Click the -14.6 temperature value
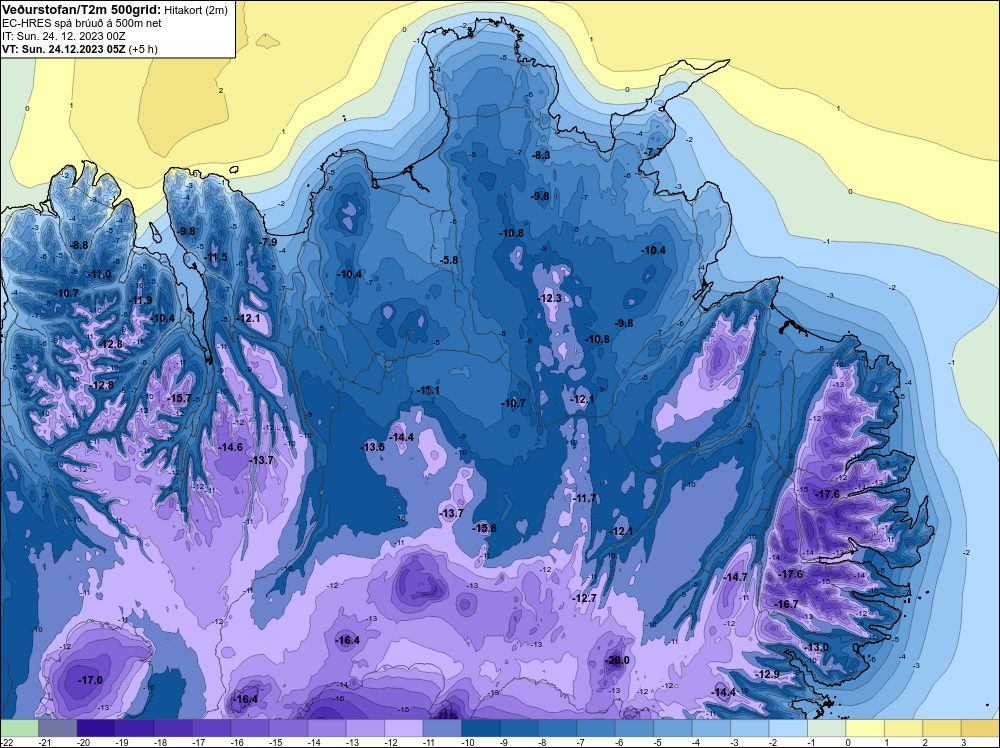 pyautogui.click(x=230, y=447)
